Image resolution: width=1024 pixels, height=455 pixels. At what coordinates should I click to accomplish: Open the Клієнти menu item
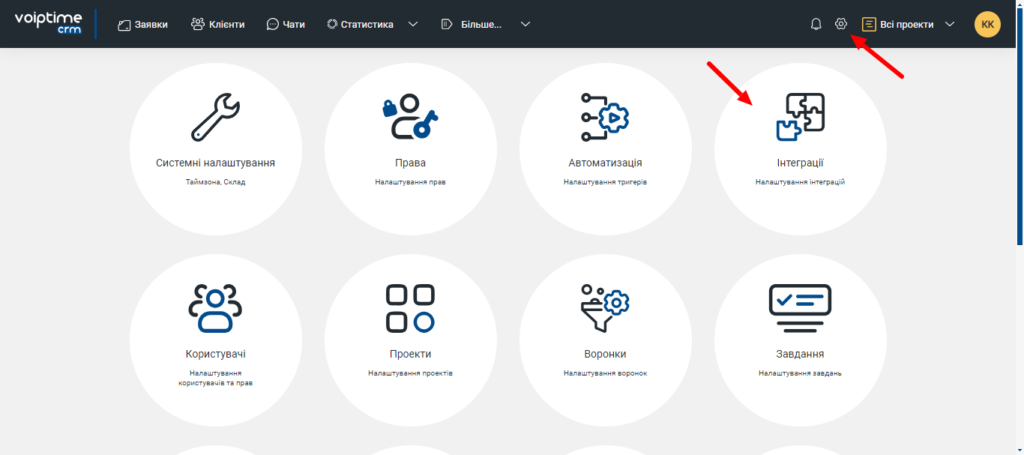tap(217, 24)
